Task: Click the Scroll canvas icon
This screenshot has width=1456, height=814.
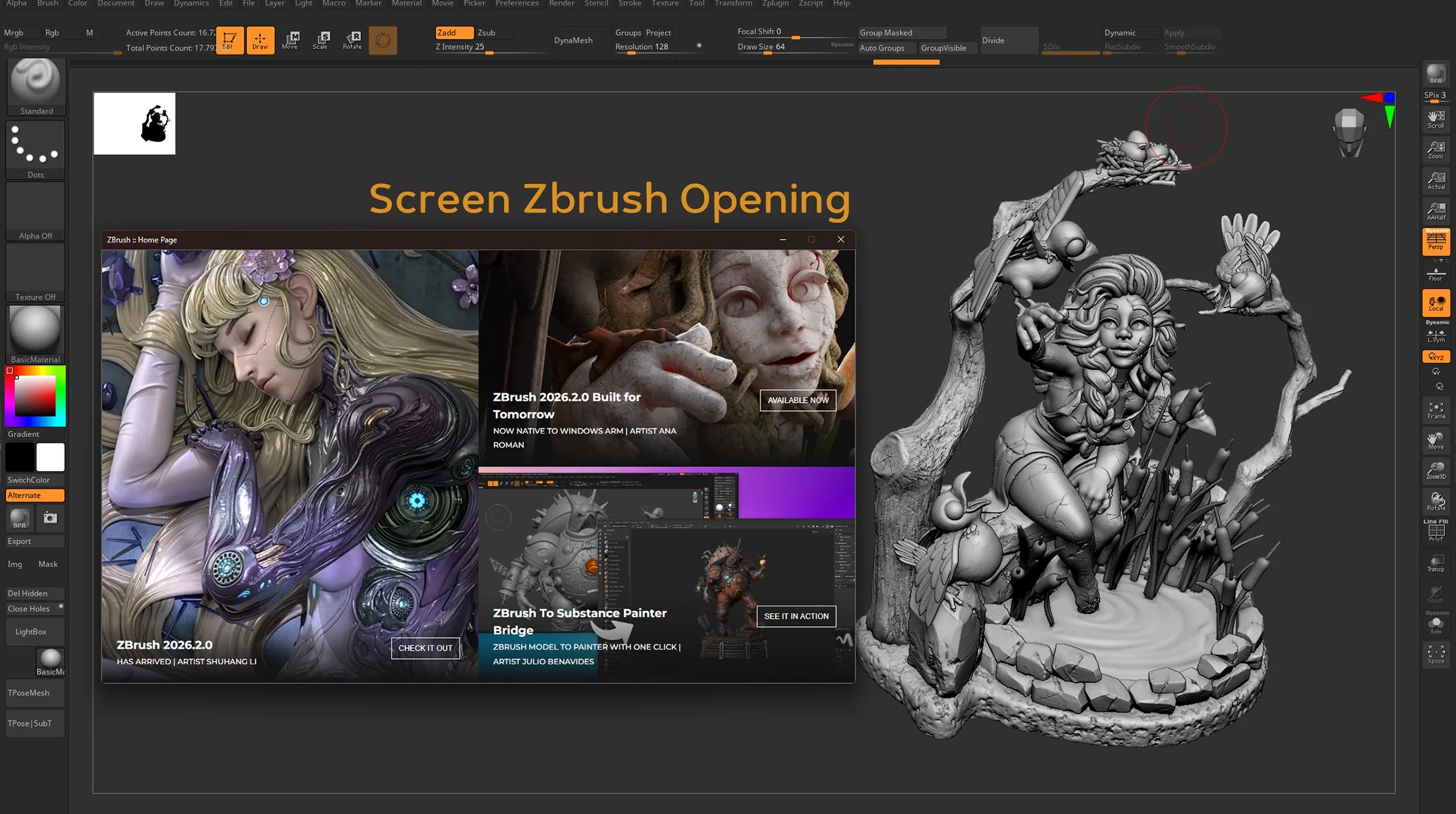Action: coord(1436,120)
